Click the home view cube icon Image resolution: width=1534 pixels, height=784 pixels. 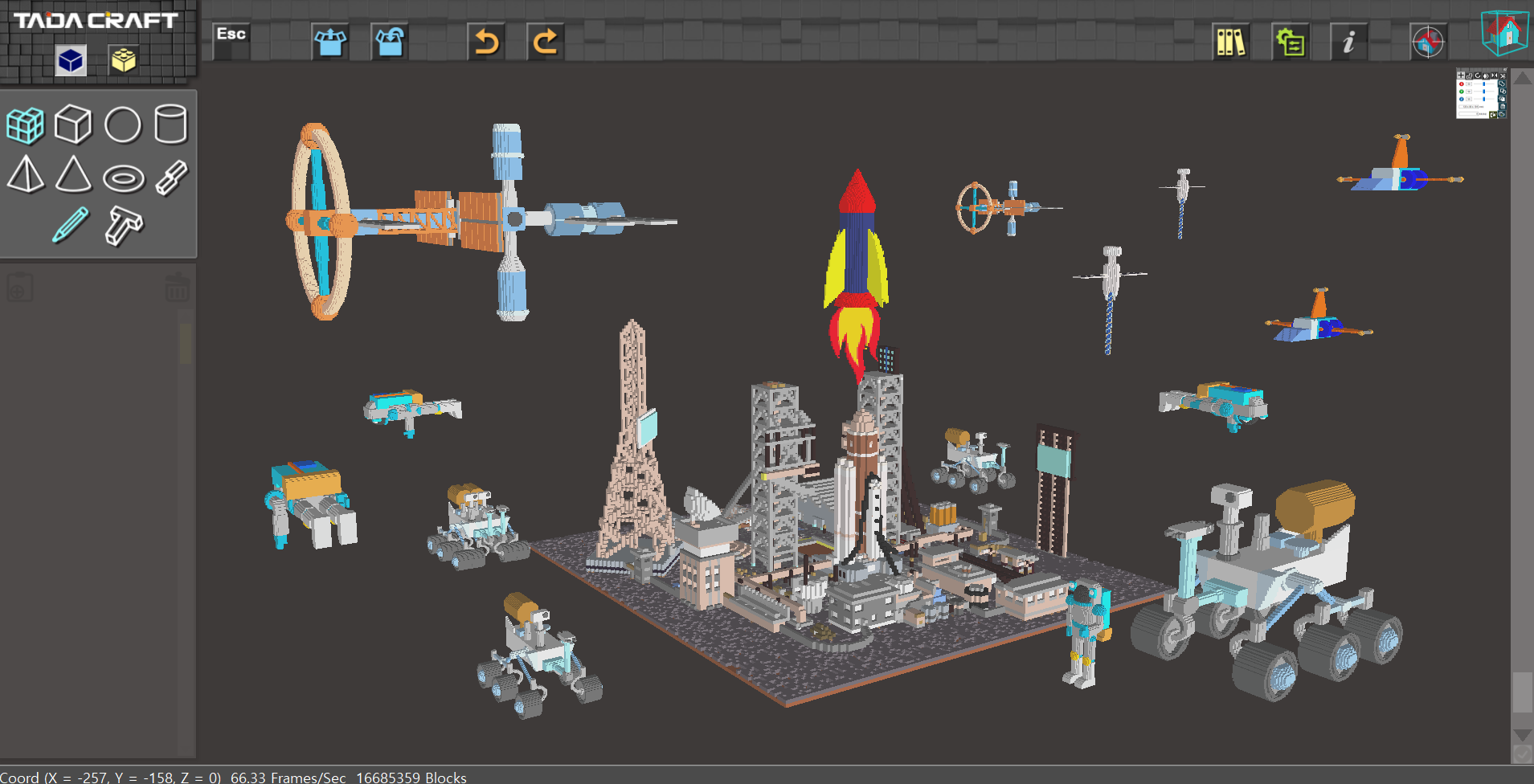point(1505,32)
